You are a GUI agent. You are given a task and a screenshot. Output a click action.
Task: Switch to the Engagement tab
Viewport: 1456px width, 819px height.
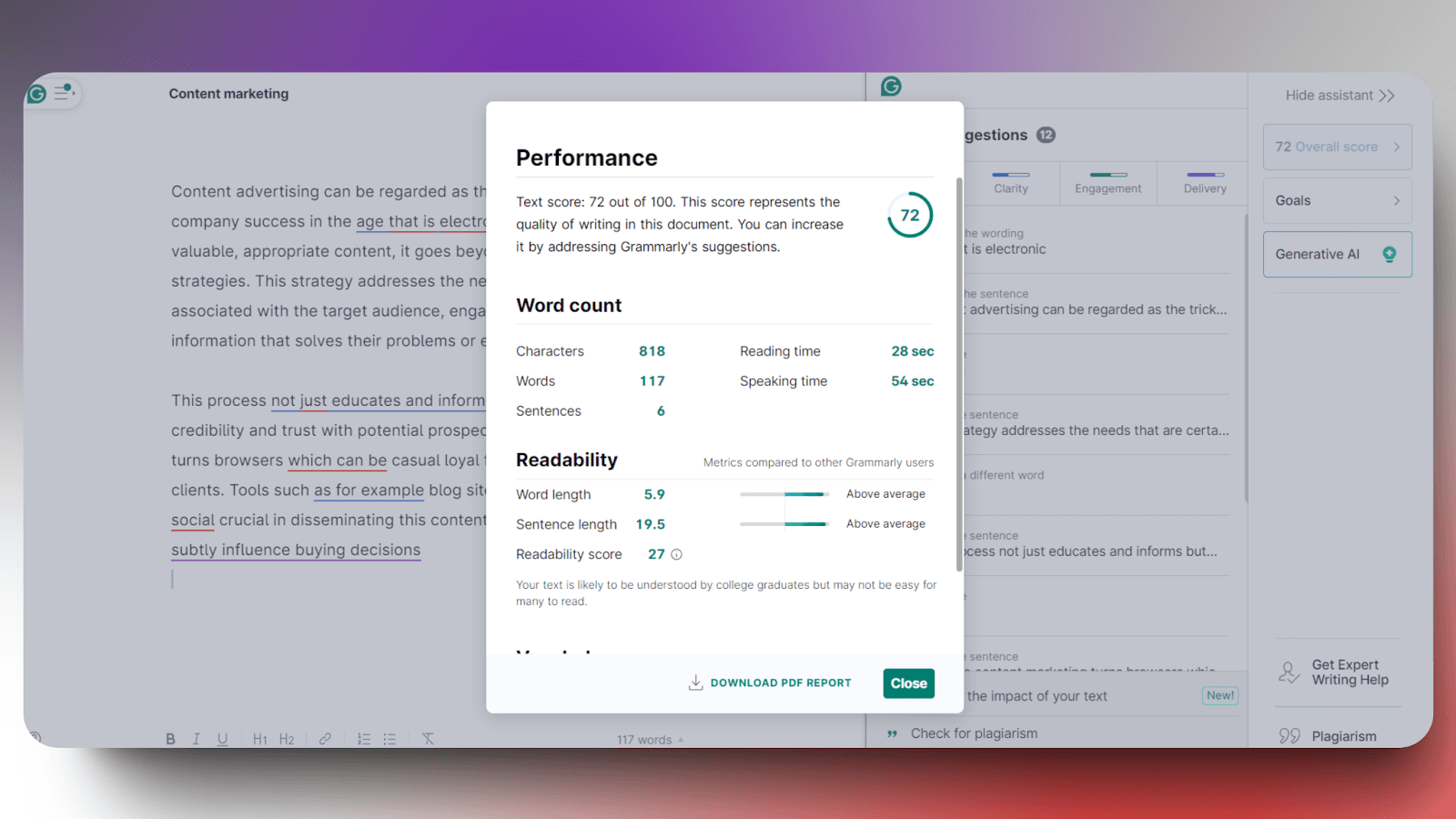(1107, 182)
